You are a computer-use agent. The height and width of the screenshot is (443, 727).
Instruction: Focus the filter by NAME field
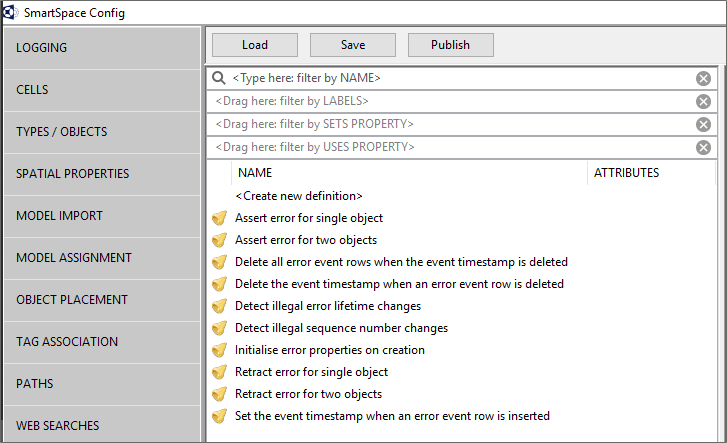coord(461,78)
